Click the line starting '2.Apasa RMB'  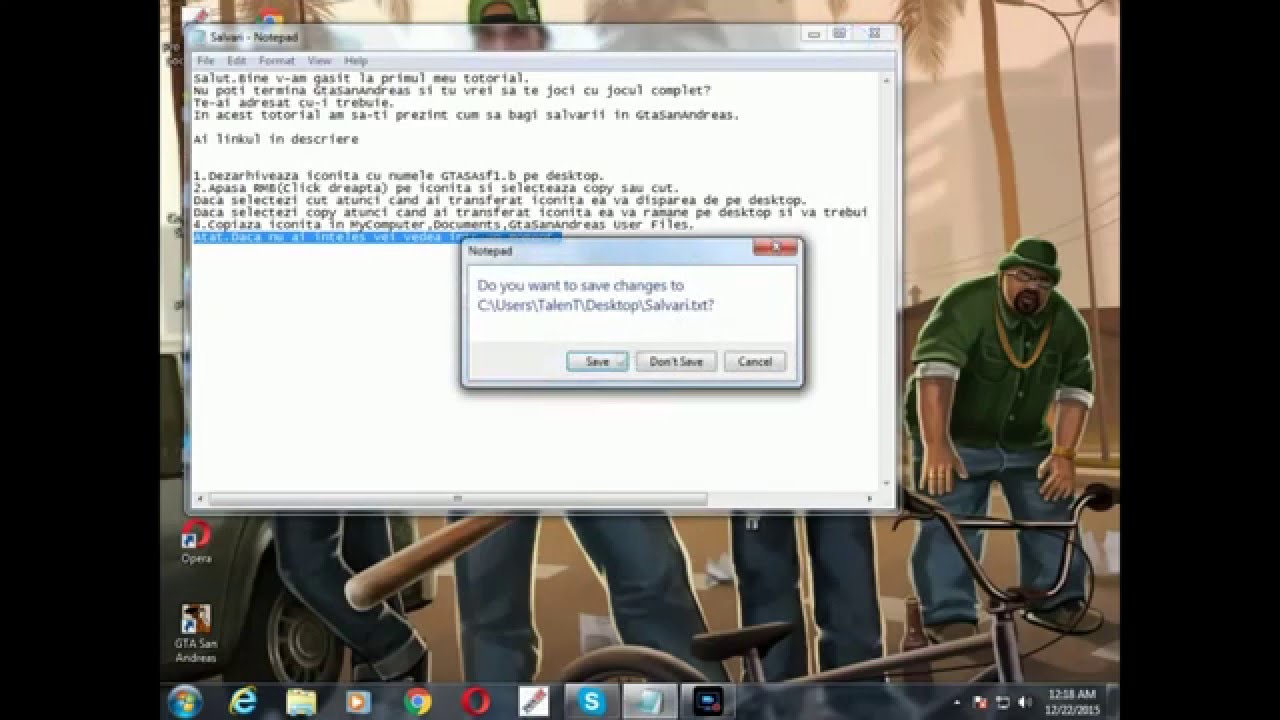point(436,188)
